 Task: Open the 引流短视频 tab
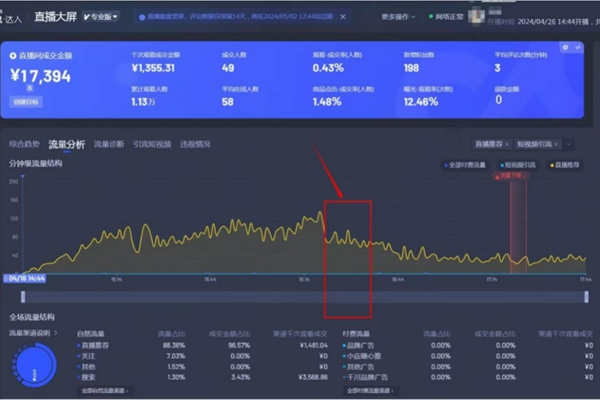152,144
